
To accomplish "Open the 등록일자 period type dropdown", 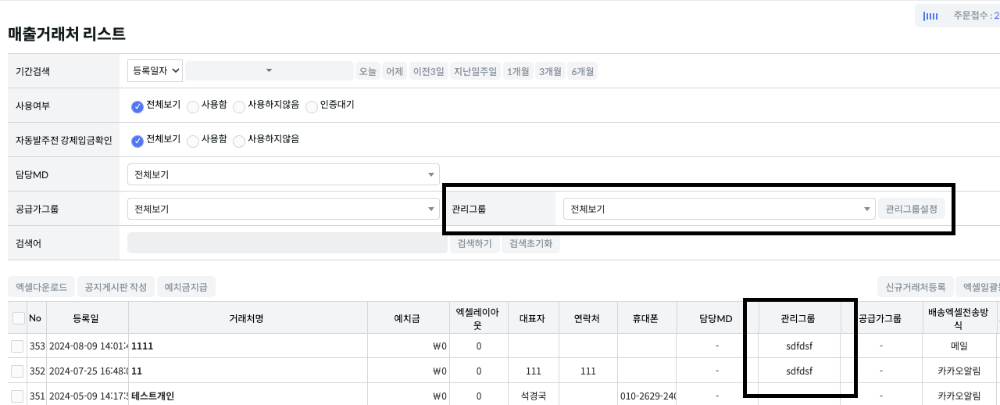I will (x=155, y=71).
